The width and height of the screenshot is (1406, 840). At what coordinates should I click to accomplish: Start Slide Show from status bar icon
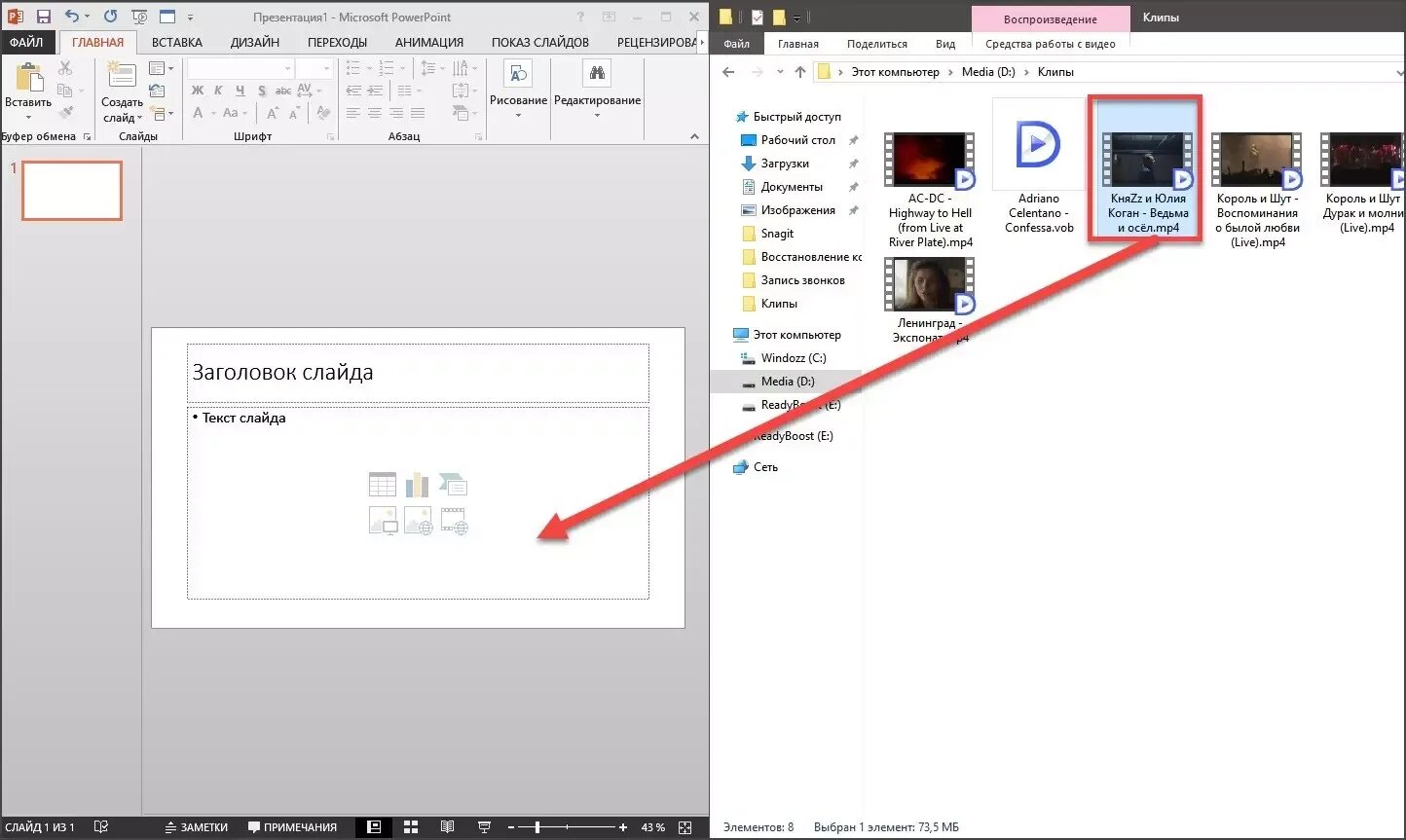point(484,827)
